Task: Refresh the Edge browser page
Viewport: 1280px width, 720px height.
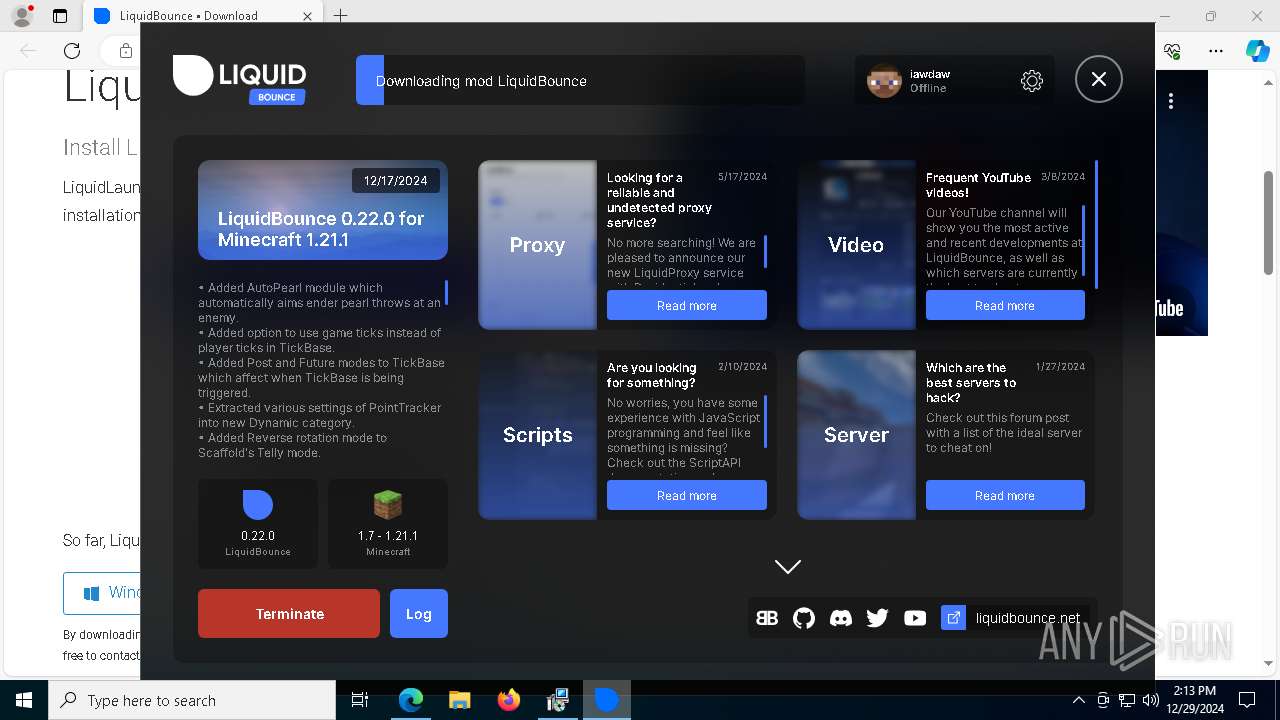Action: tap(72, 51)
